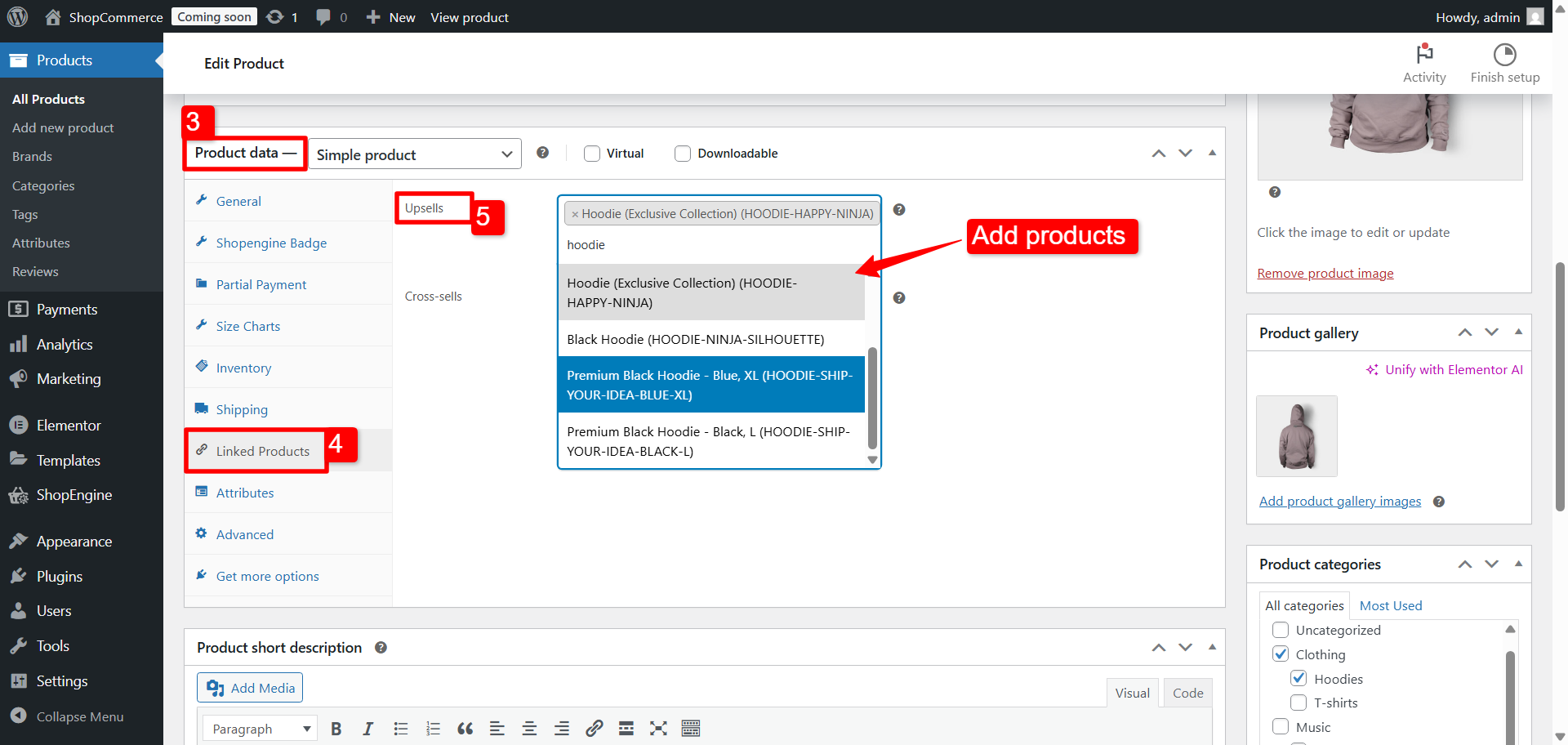Screen dimensions: 1568x745
Task: Click Remove product image link
Action: (x=1325, y=274)
